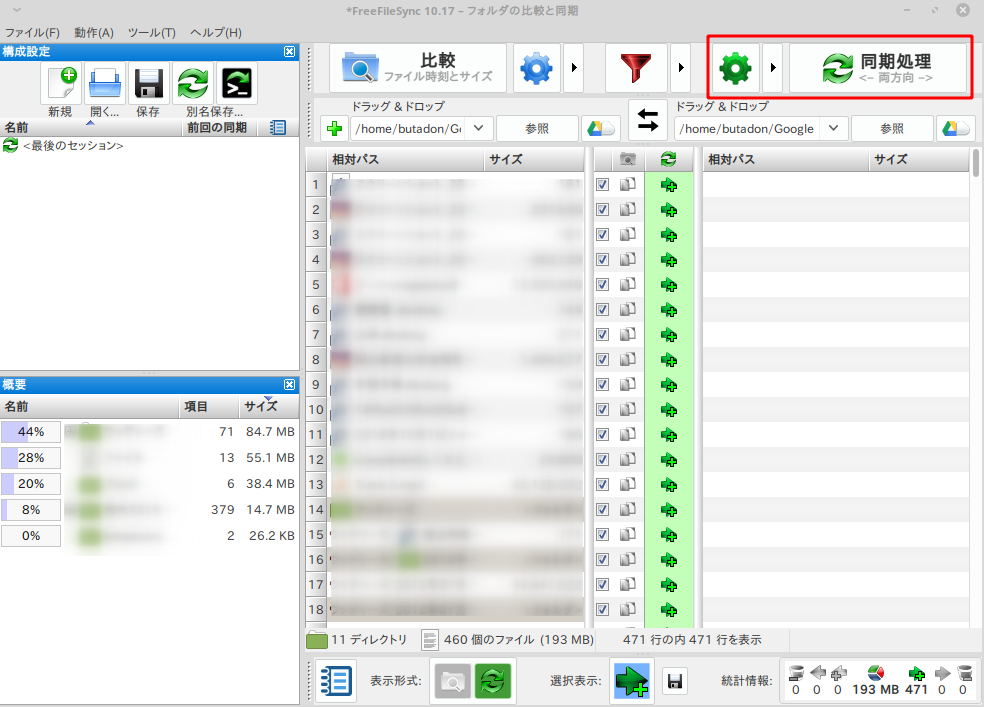Click row 3 category copy icon
The width and height of the screenshot is (984, 707).
pos(628,235)
